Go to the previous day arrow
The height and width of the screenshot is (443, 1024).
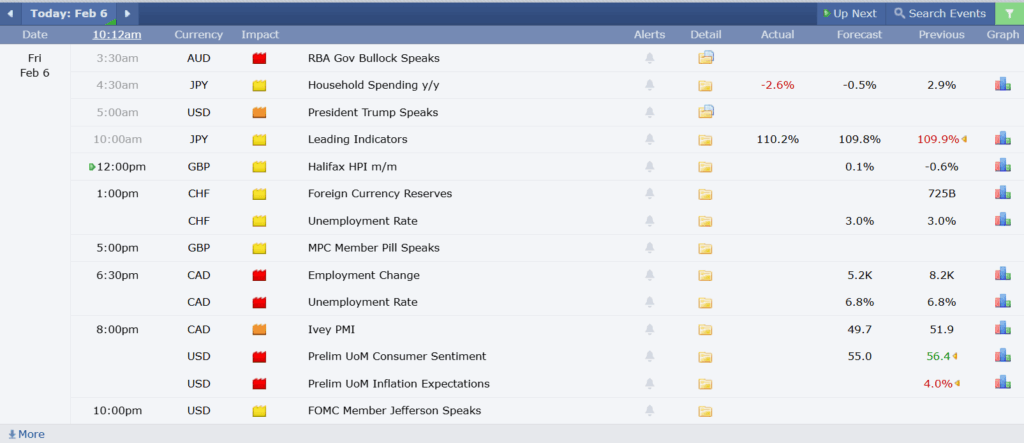coord(11,13)
